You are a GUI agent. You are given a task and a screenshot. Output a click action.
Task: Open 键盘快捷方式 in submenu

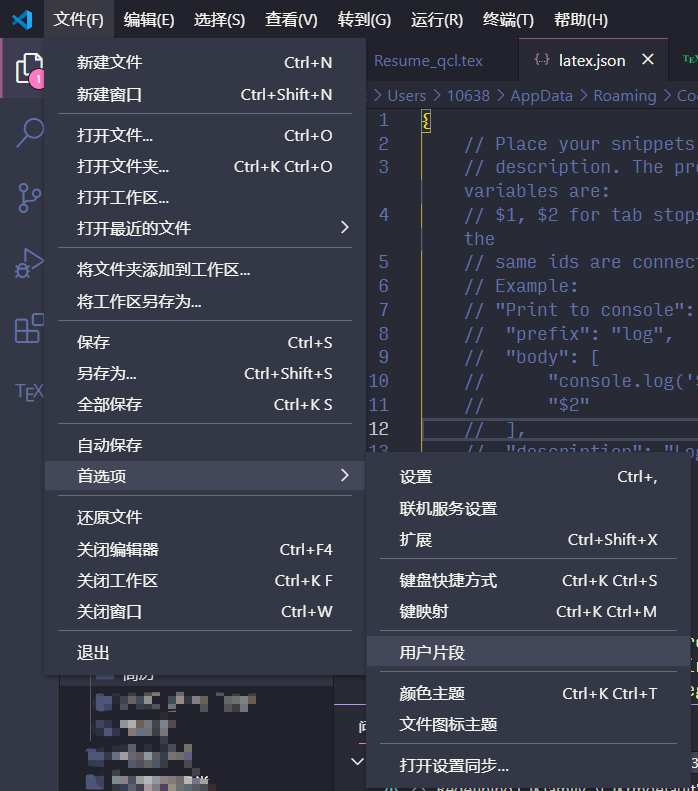[528, 581]
